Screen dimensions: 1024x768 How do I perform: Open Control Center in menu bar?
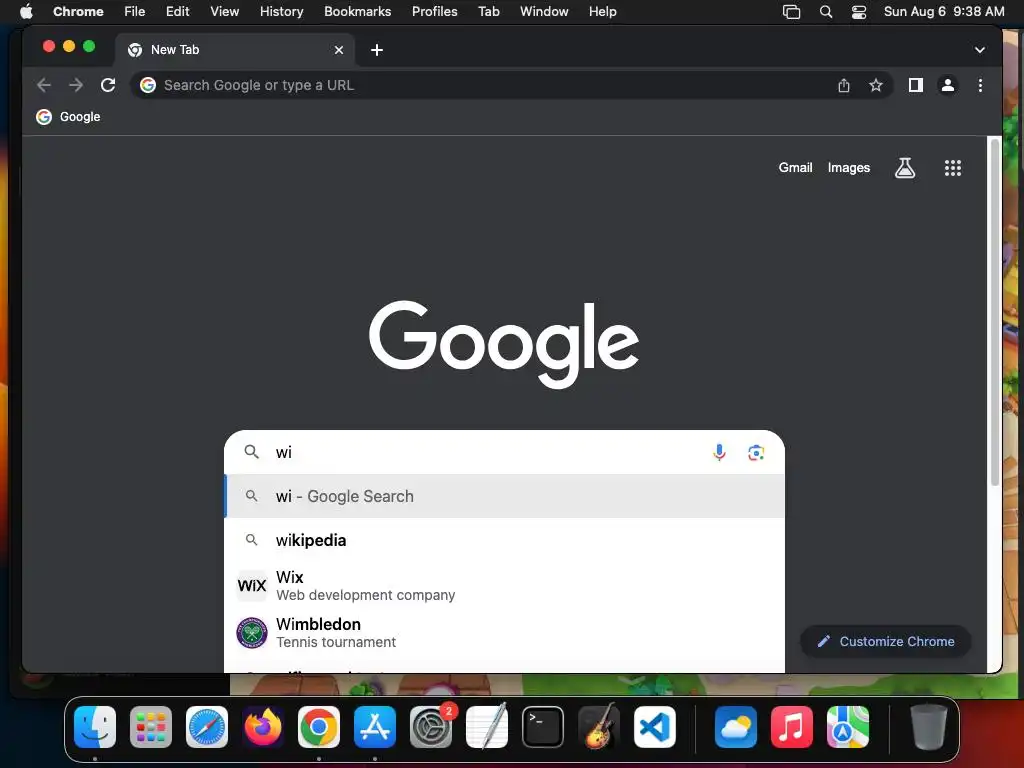pos(859,12)
